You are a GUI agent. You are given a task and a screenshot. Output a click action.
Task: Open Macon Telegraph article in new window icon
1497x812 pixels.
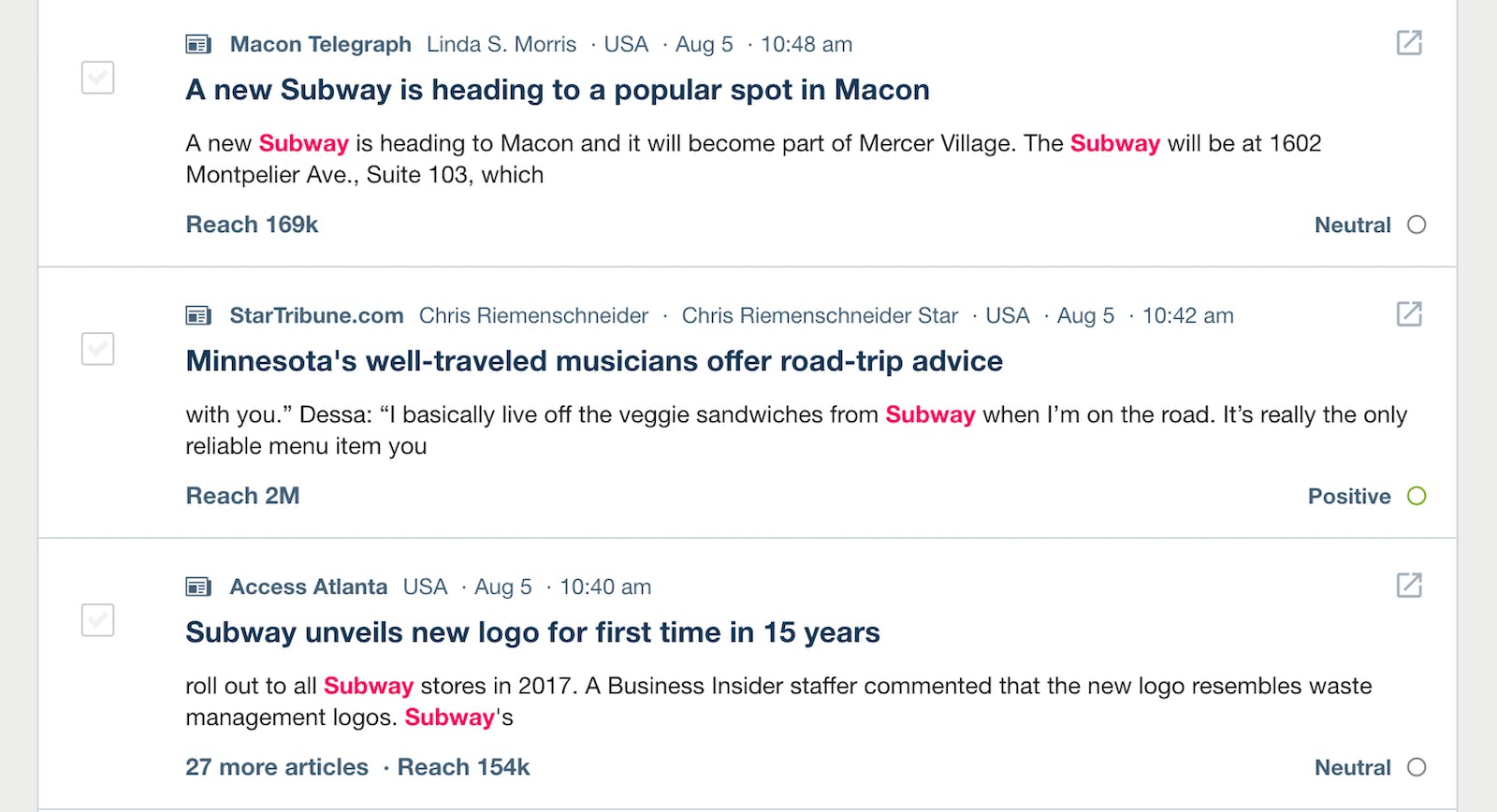point(1409,43)
